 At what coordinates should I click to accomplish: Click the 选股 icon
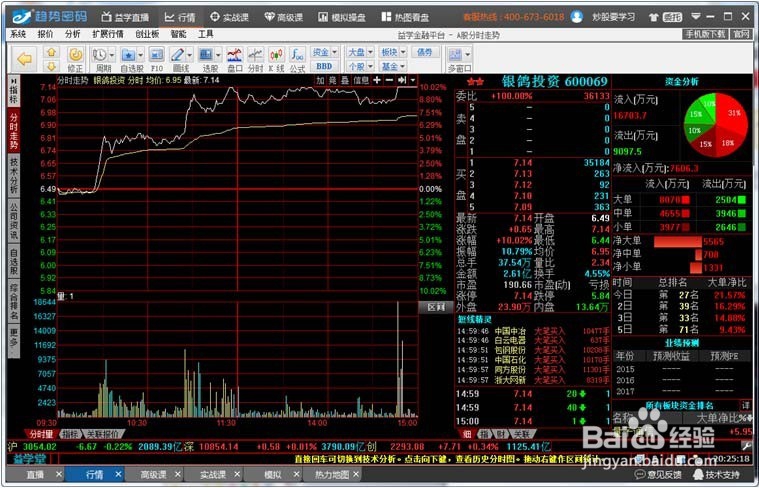tap(206, 55)
